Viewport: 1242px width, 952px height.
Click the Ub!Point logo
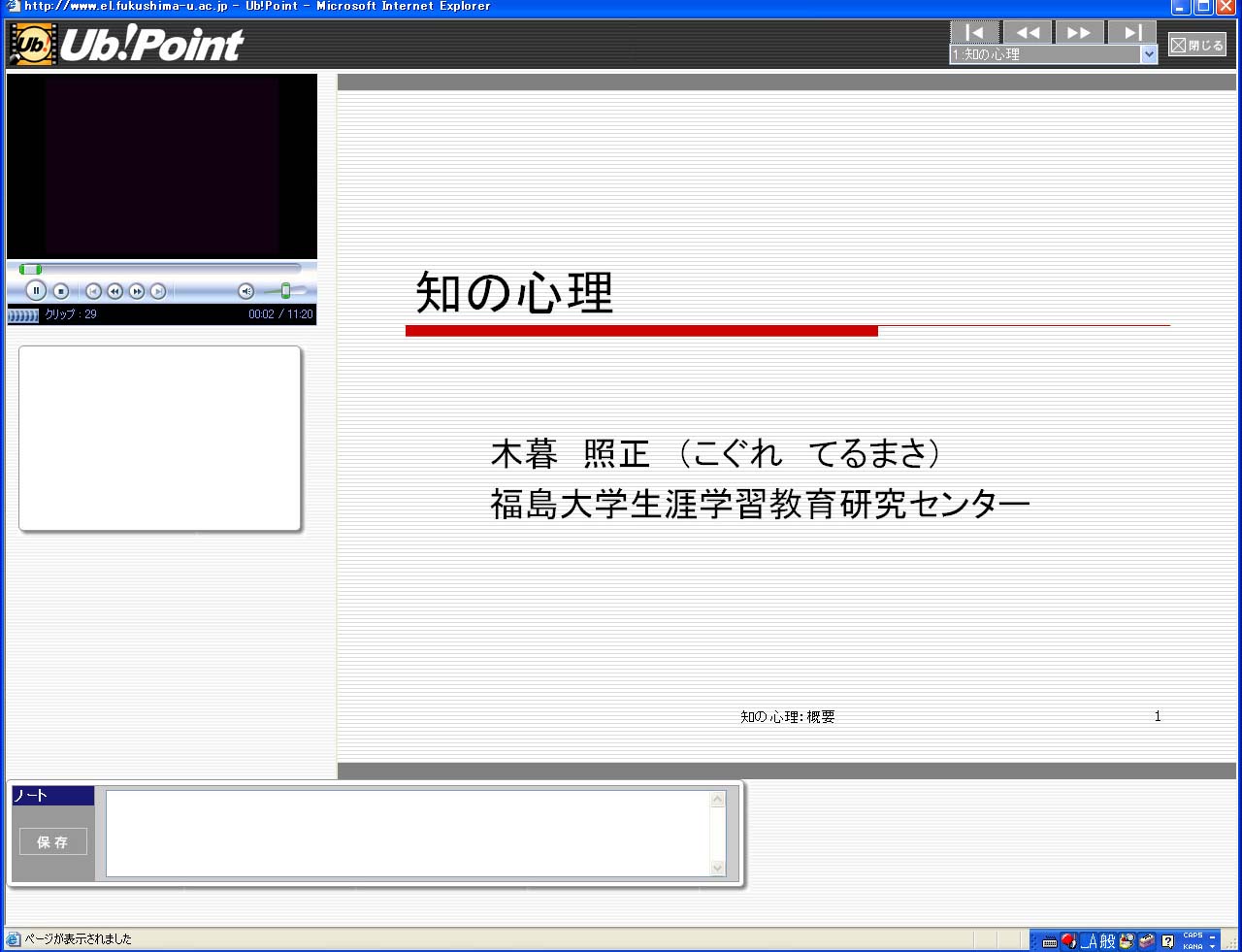pyautogui.click(x=126, y=44)
